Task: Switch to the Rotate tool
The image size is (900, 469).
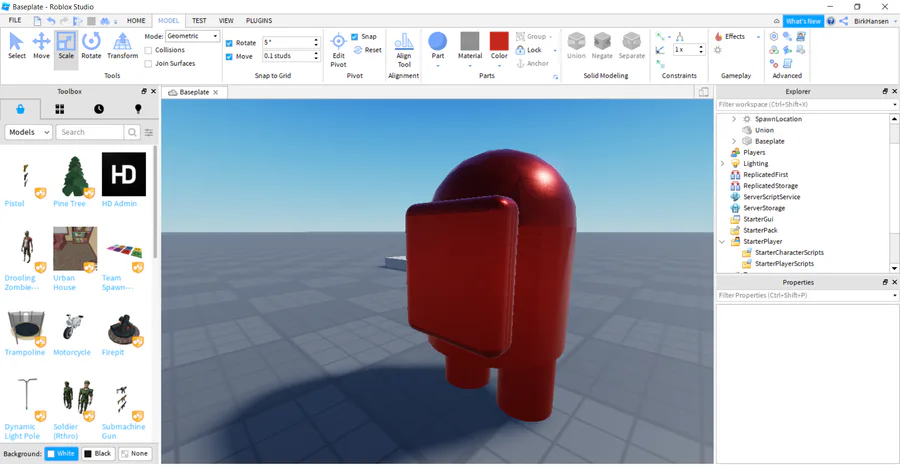Action: point(91,46)
